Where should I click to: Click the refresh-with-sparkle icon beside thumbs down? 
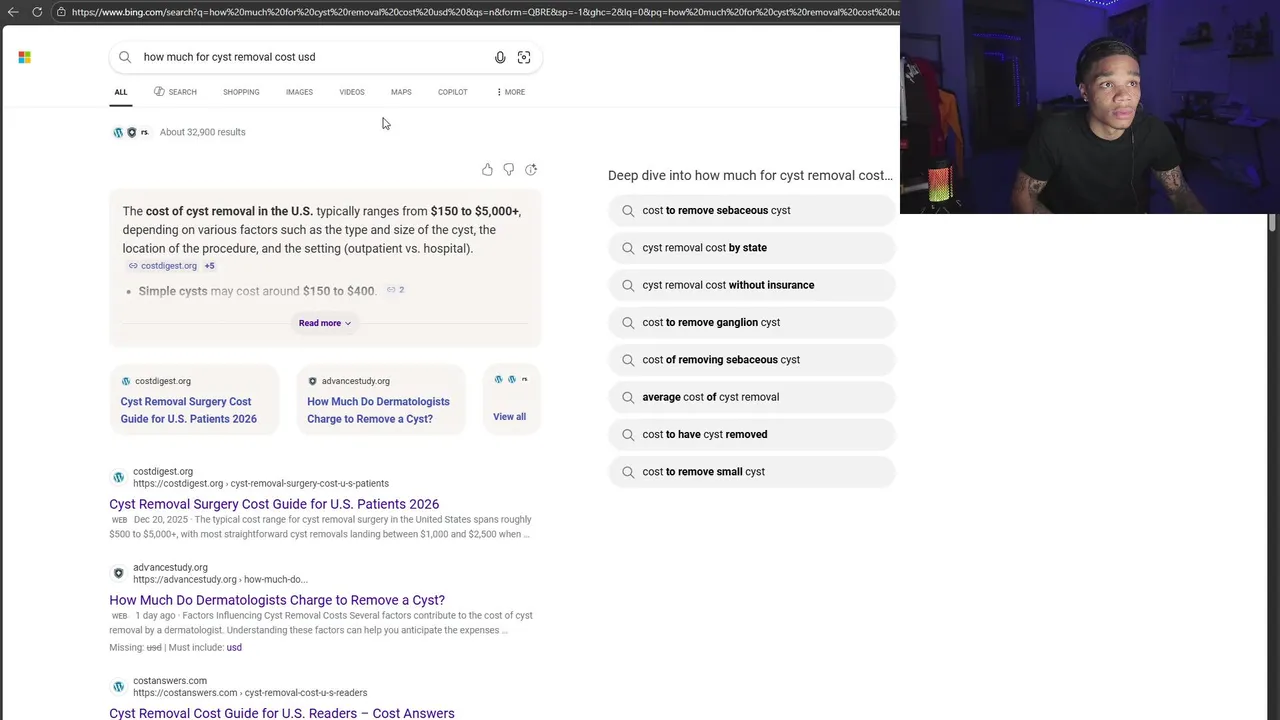(531, 170)
